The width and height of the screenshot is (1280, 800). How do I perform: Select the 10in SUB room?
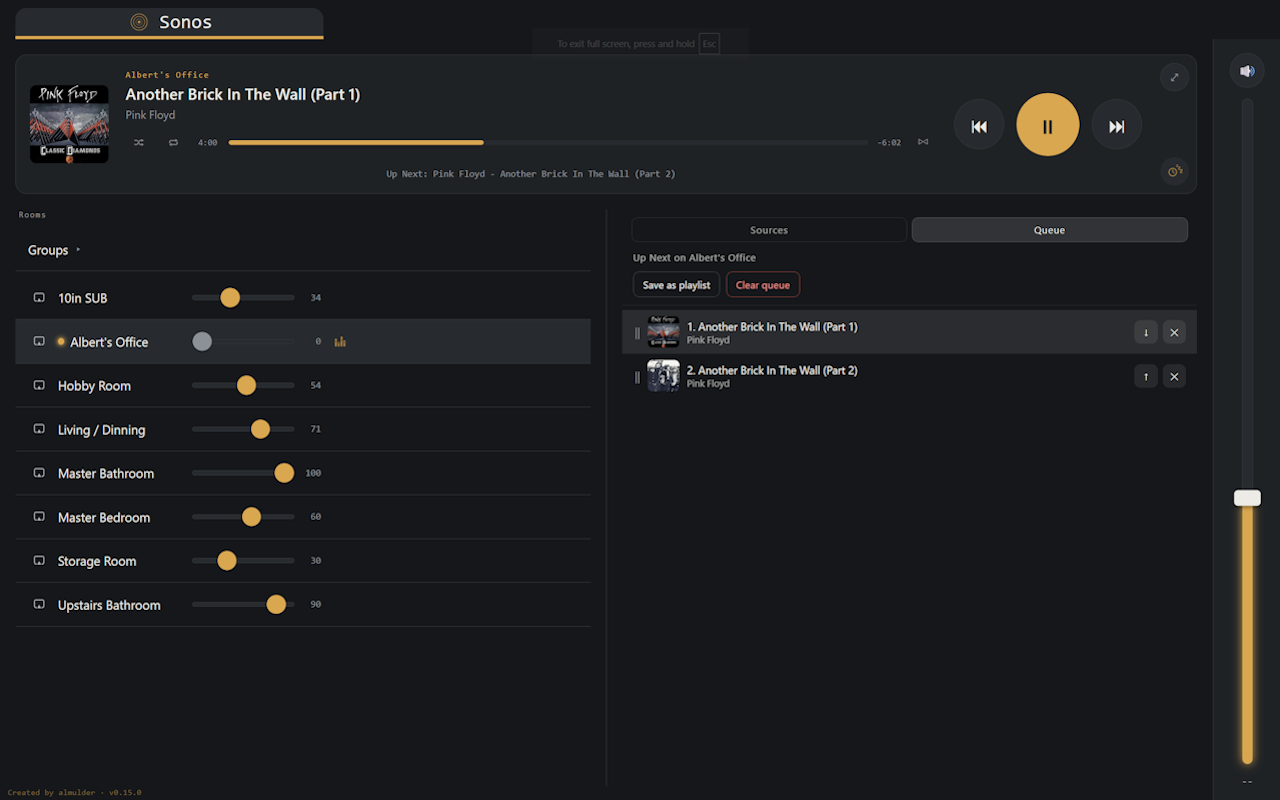tap(82, 298)
